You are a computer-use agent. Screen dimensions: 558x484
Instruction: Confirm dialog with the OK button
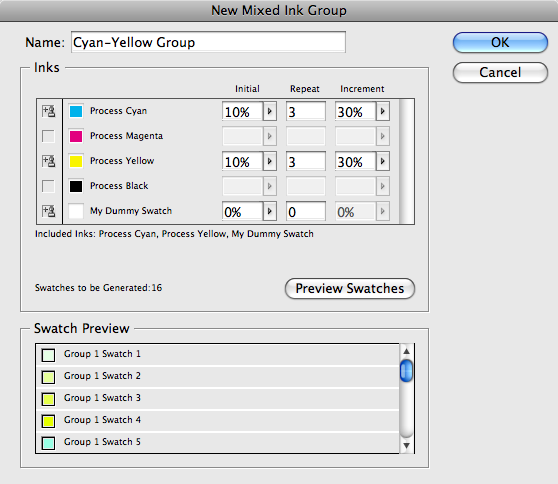500,43
